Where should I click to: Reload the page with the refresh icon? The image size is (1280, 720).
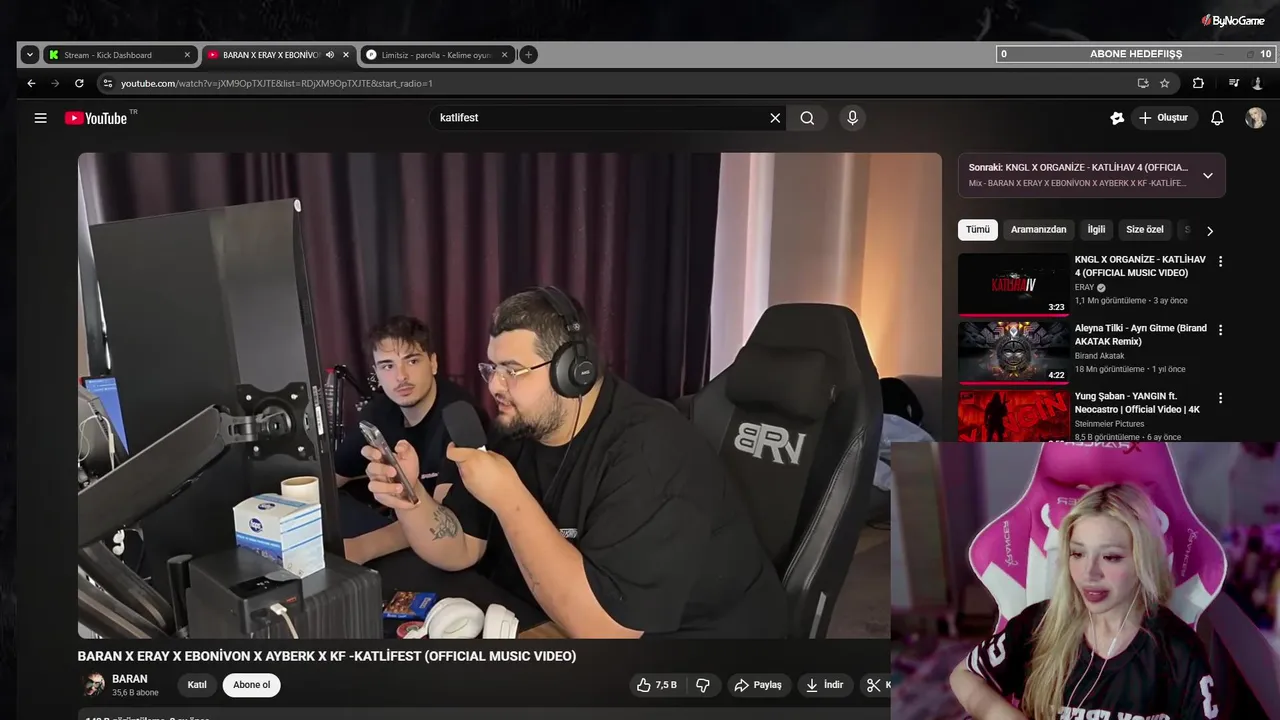coord(79,83)
